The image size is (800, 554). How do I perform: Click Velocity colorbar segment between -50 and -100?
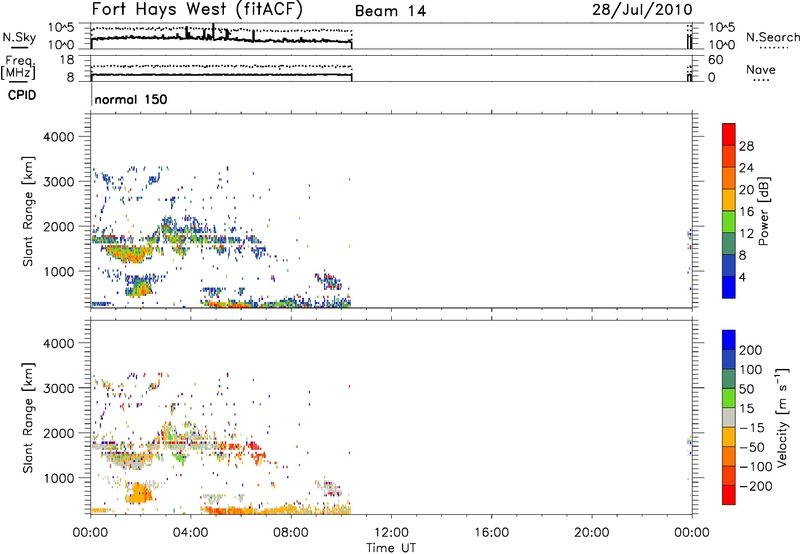[729, 456]
